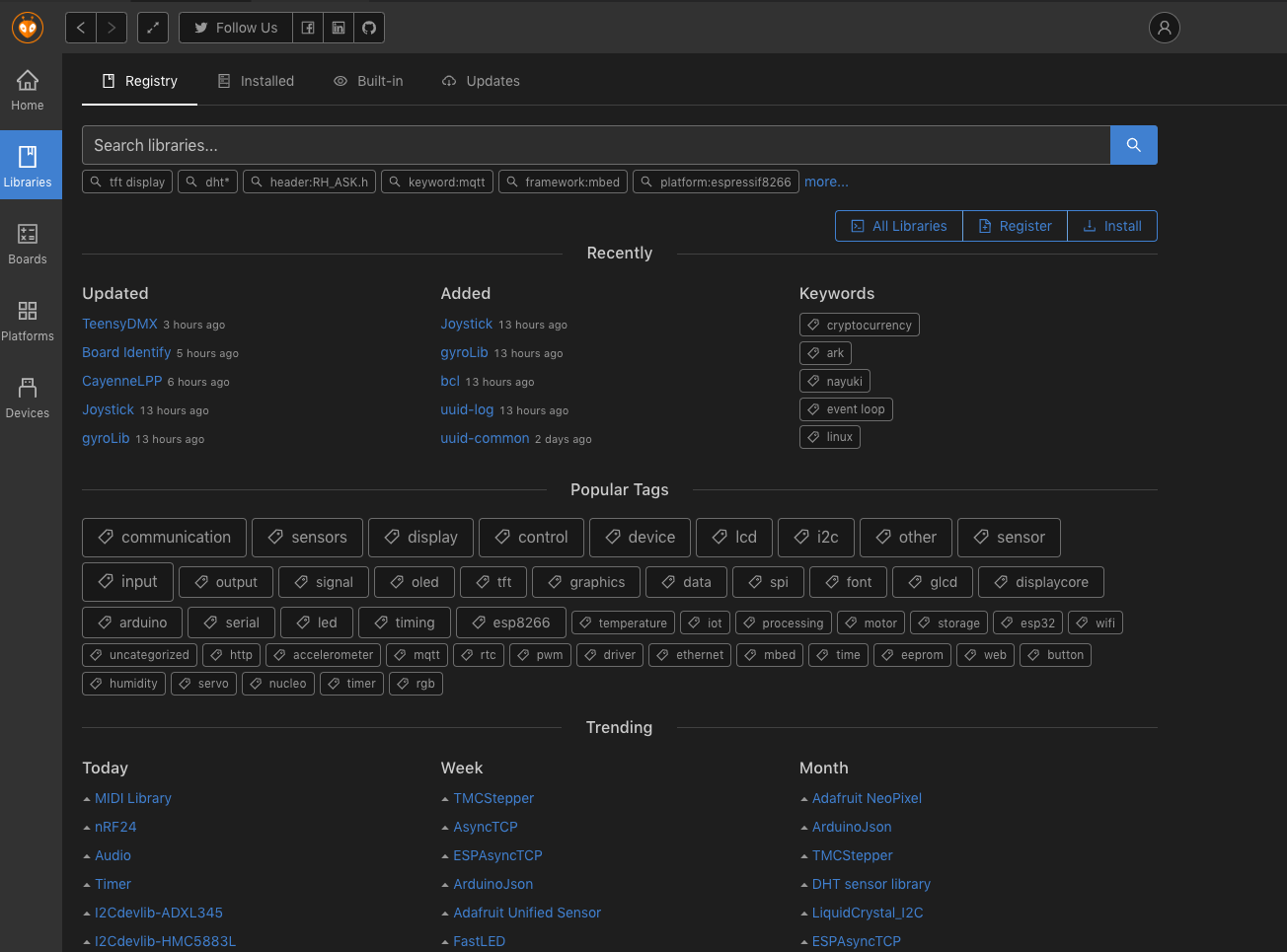Use the 'header:RH_ASK.h' search example

coord(309,183)
